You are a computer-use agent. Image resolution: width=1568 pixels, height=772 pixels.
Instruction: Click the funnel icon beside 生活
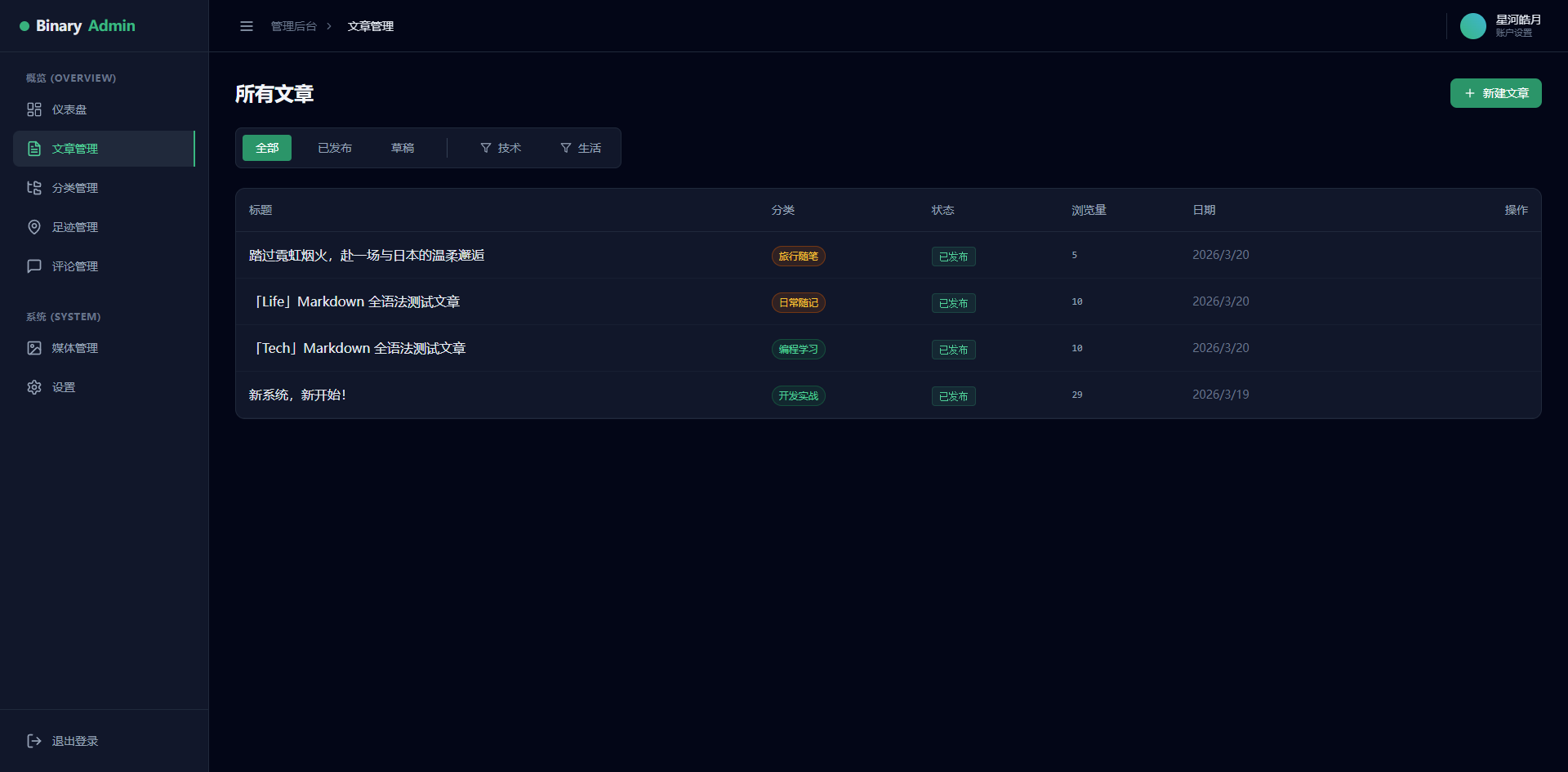[x=566, y=148]
